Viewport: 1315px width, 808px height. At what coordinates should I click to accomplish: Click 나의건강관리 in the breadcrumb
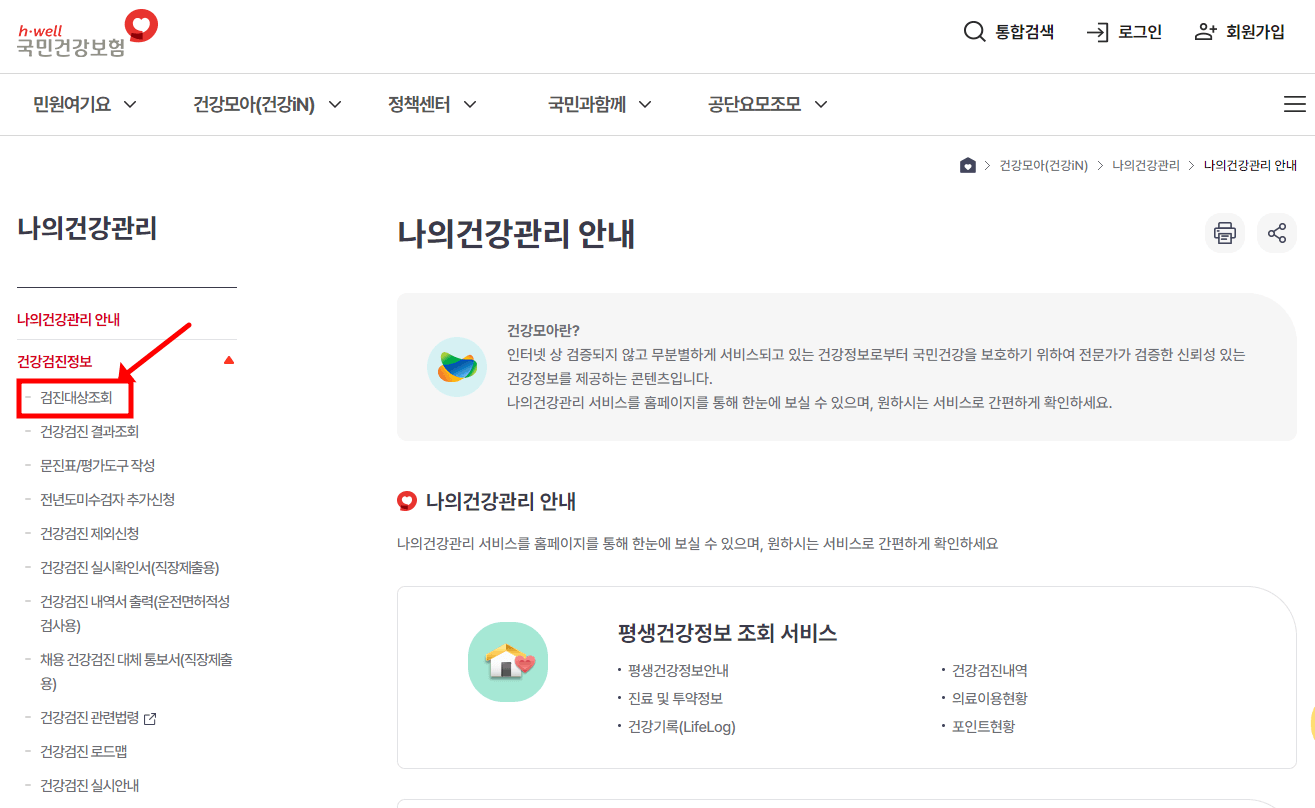tap(1145, 165)
